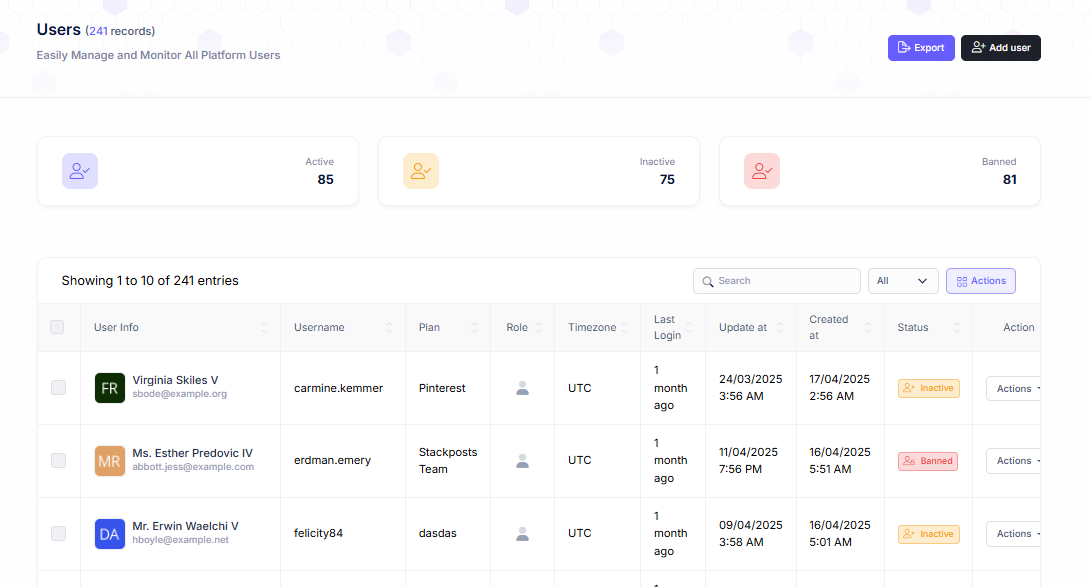Click the name Virginia Skiles V
Image resolution: width=1091 pixels, height=587 pixels.
click(x=175, y=380)
